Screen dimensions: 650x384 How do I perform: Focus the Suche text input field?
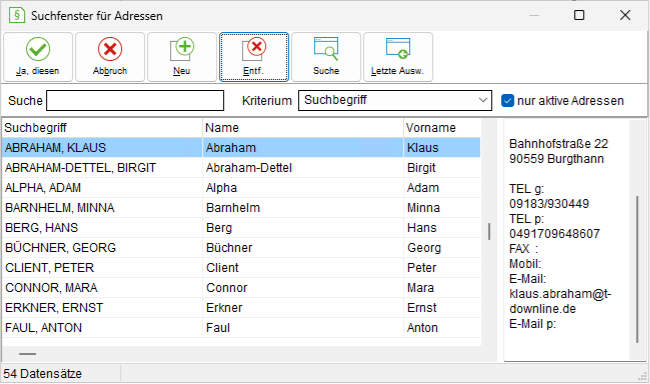coord(135,100)
